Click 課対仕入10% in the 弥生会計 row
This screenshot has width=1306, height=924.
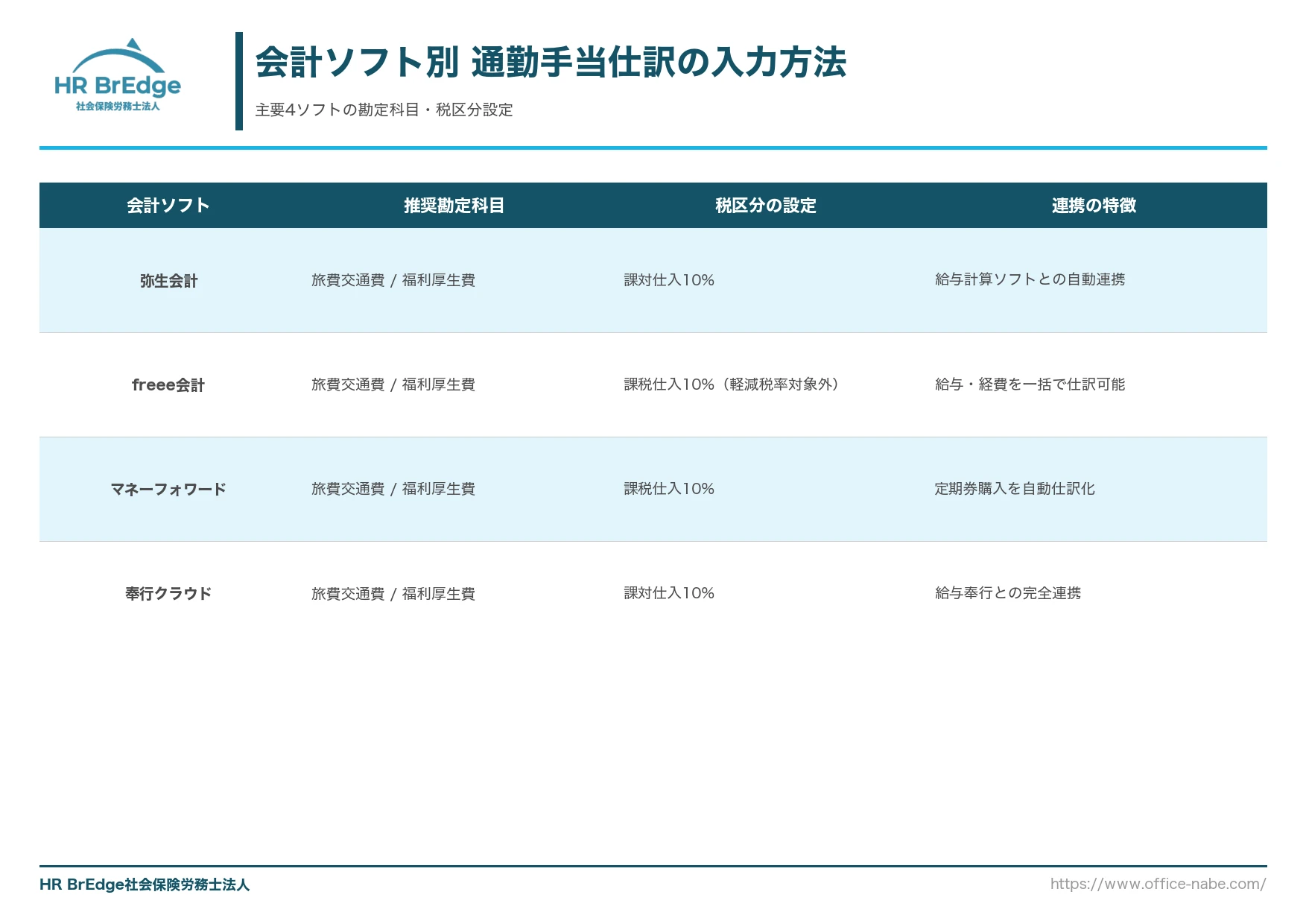click(x=669, y=280)
